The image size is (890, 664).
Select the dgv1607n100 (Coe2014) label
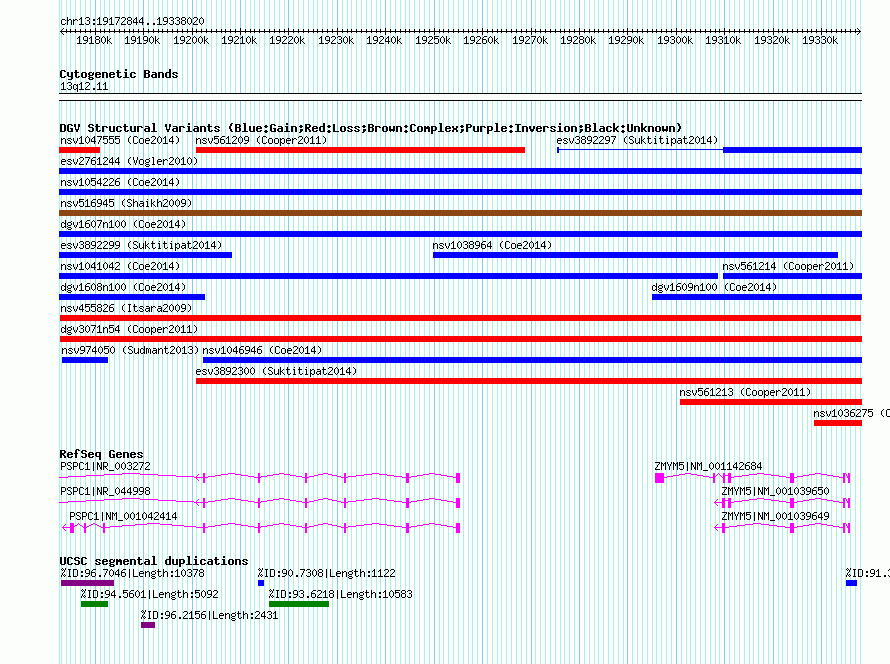[x=123, y=224]
